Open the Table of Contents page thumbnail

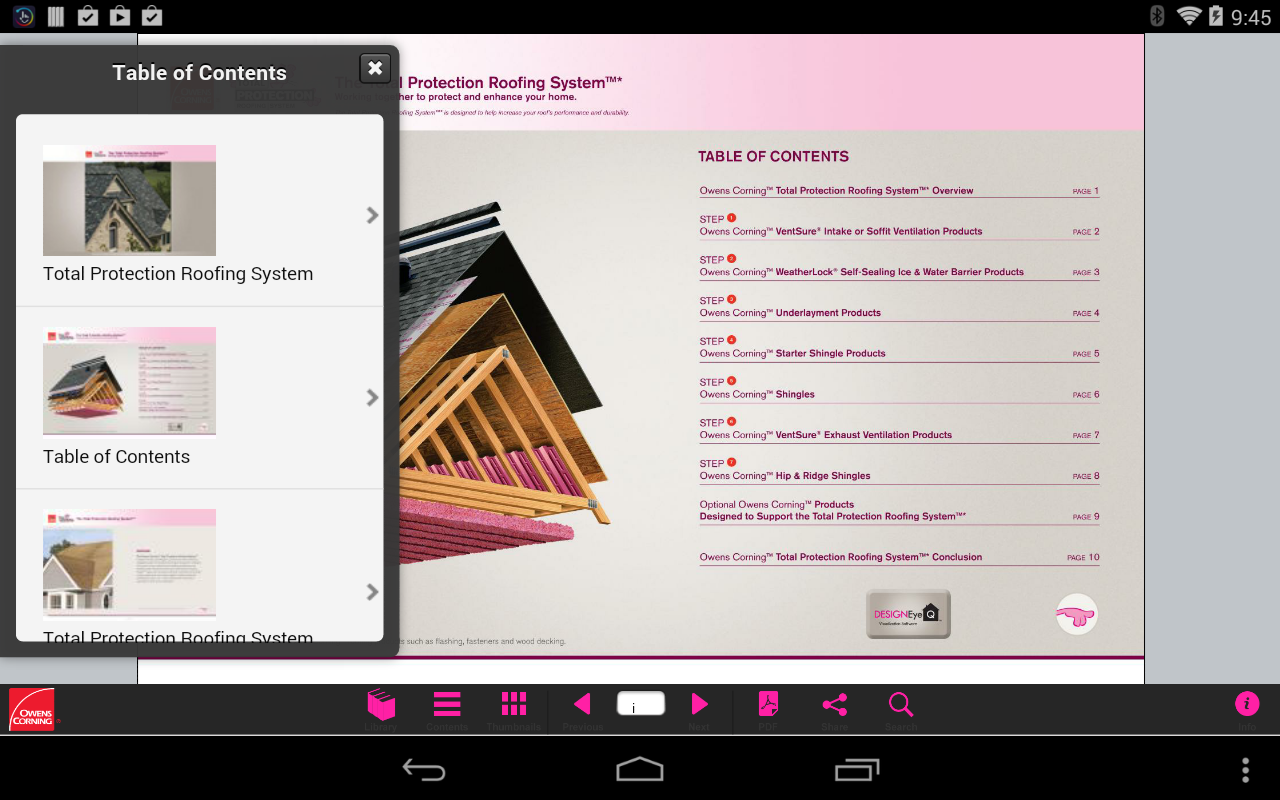click(x=129, y=382)
